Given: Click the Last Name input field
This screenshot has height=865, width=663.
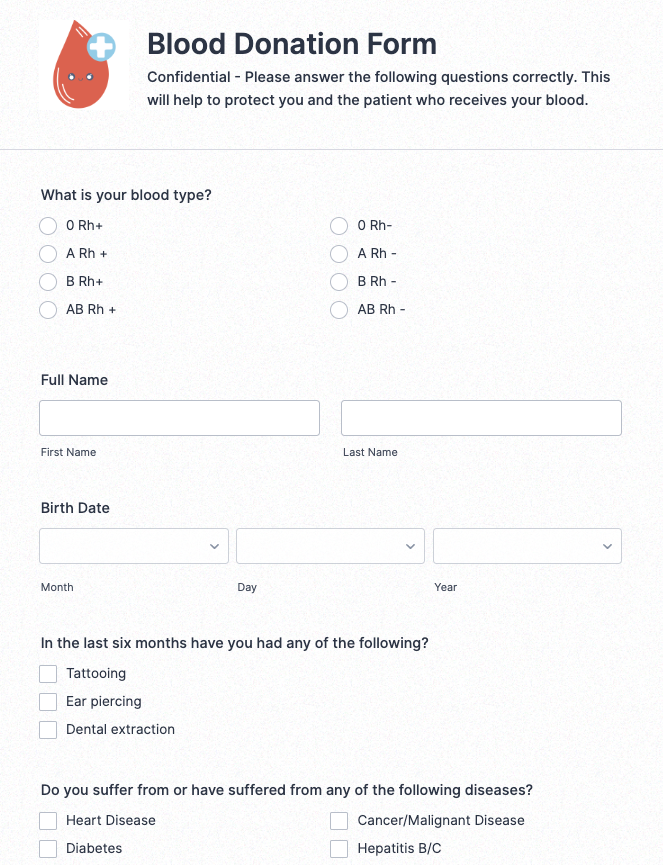Looking at the screenshot, I should point(481,417).
